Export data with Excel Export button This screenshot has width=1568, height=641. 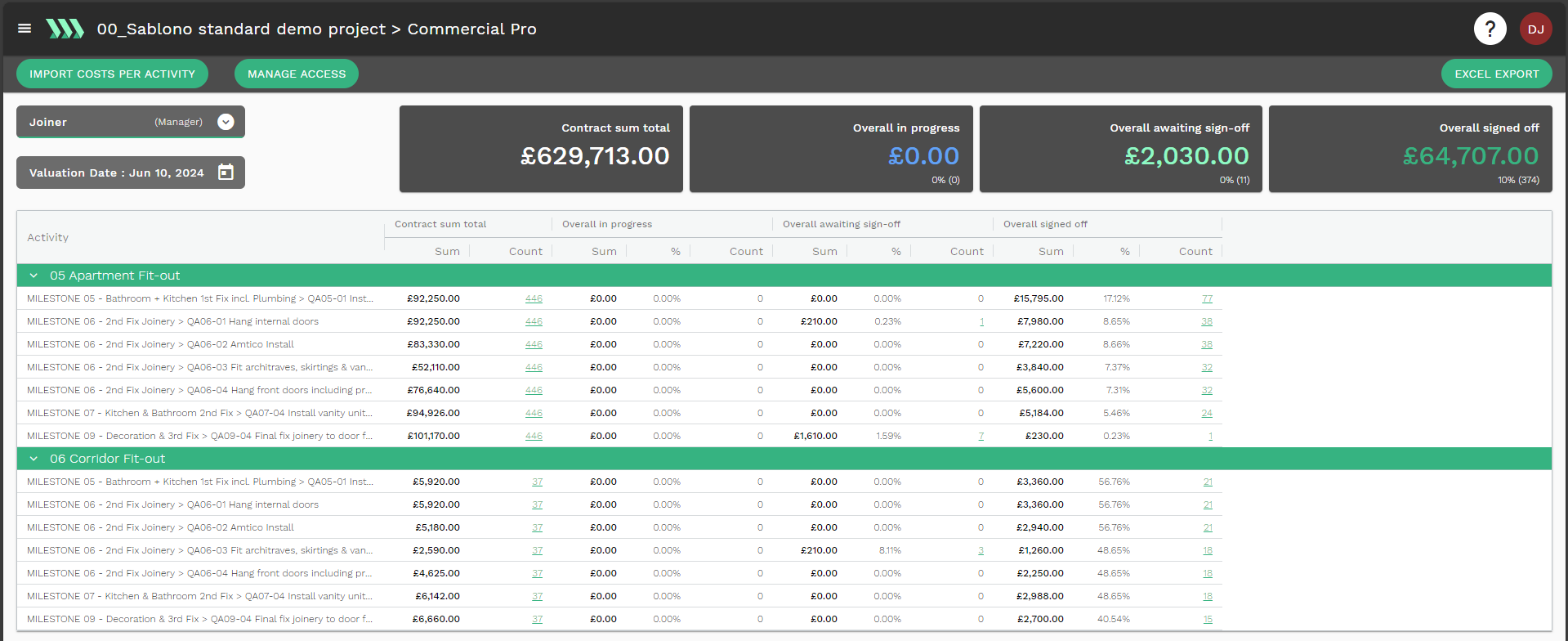(1497, 74)
